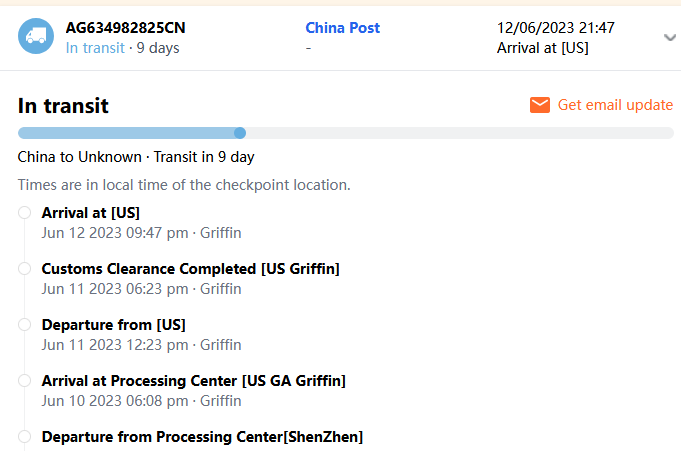Click the Customs Clearance Completed checkpoint dot
This screenshot has height=451, width=681.
pos(24,268)
